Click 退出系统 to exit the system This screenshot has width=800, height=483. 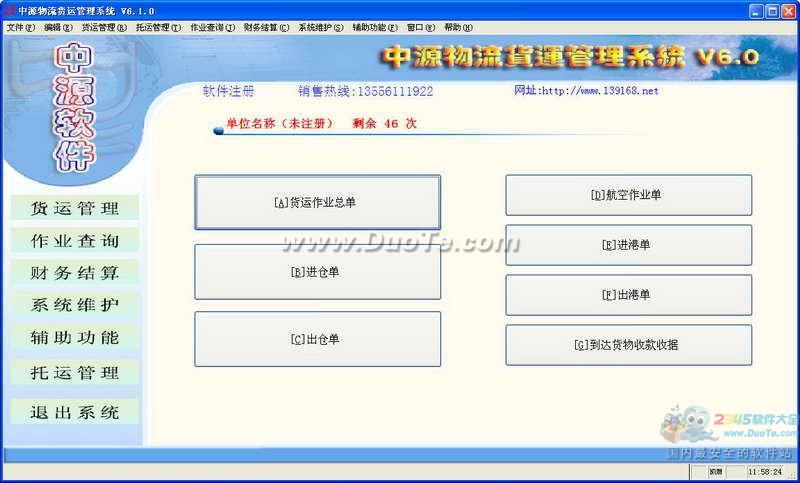click(x=75, y=412)
